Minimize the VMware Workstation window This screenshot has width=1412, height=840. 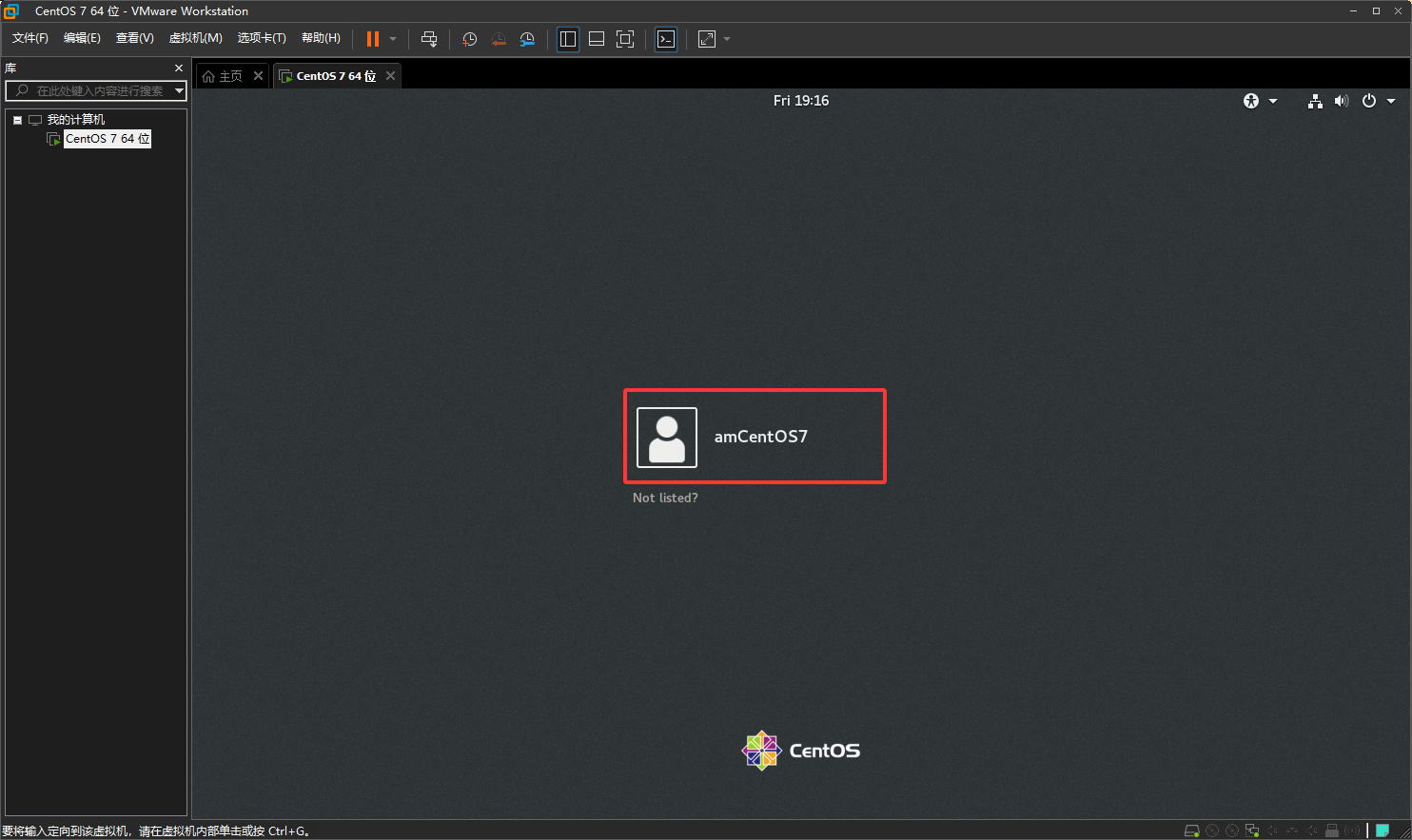[x=1353, y=11]
